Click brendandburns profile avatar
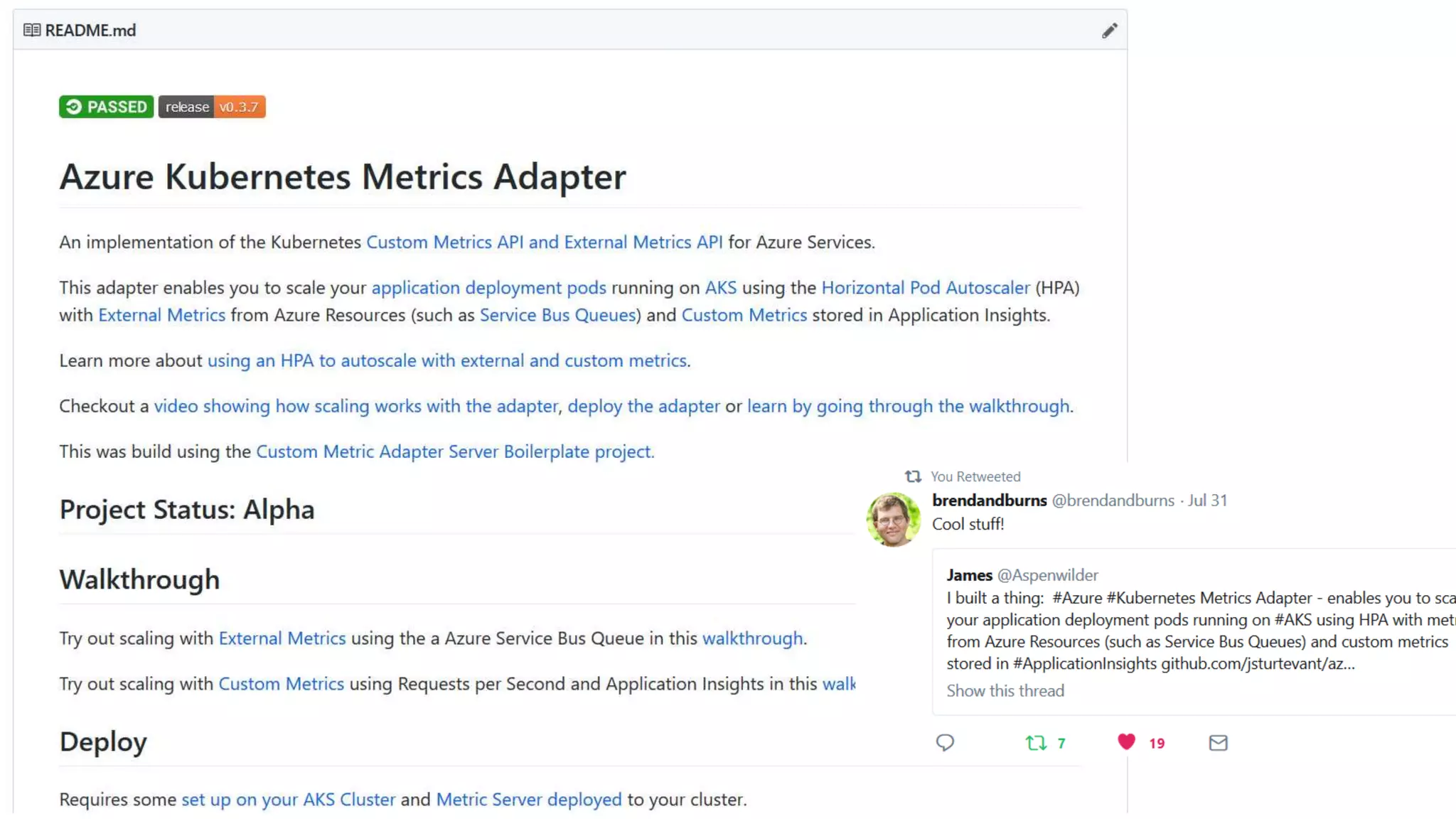The height and width of the screenshot is (819, 1456). [893, 520]
